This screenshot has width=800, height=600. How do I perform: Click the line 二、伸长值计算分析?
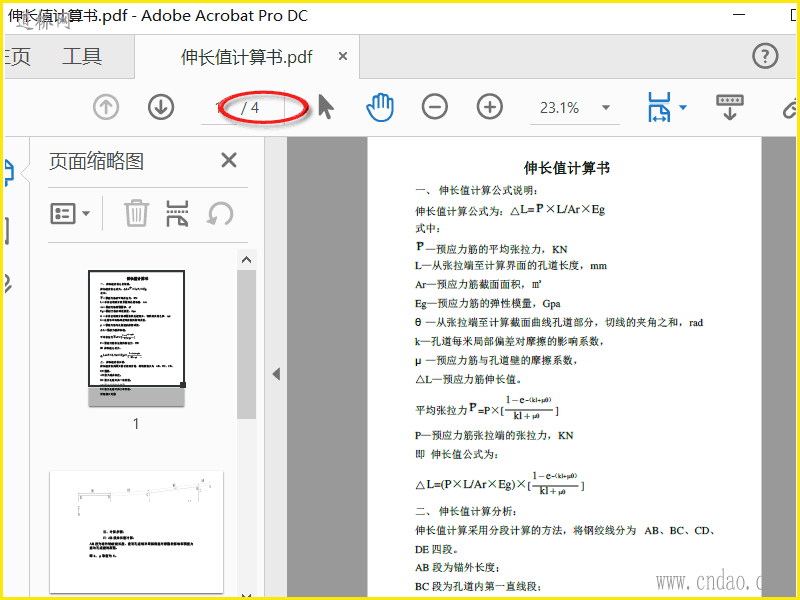coord(466,511)
